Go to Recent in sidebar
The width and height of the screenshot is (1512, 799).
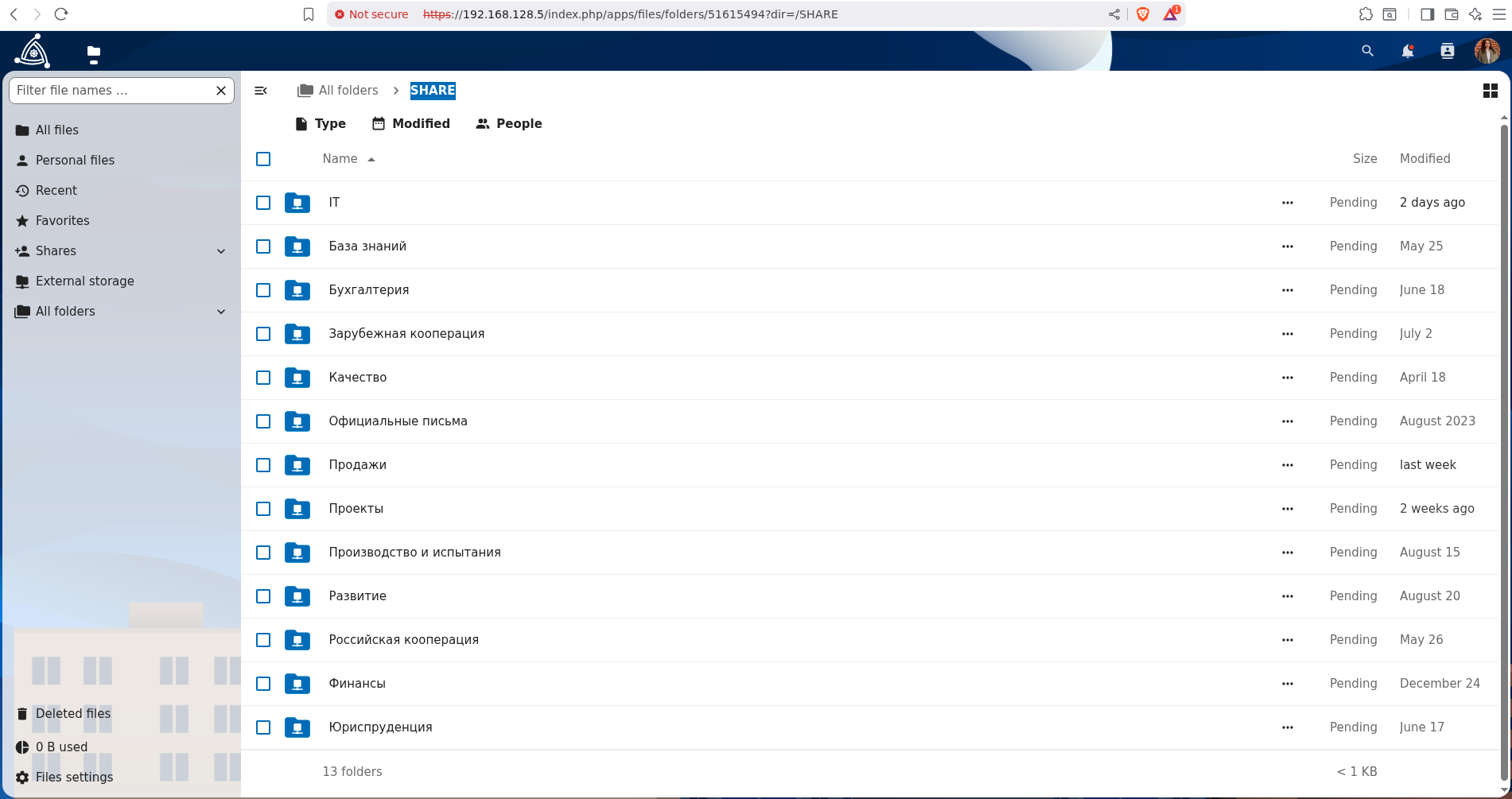point(56,191)
